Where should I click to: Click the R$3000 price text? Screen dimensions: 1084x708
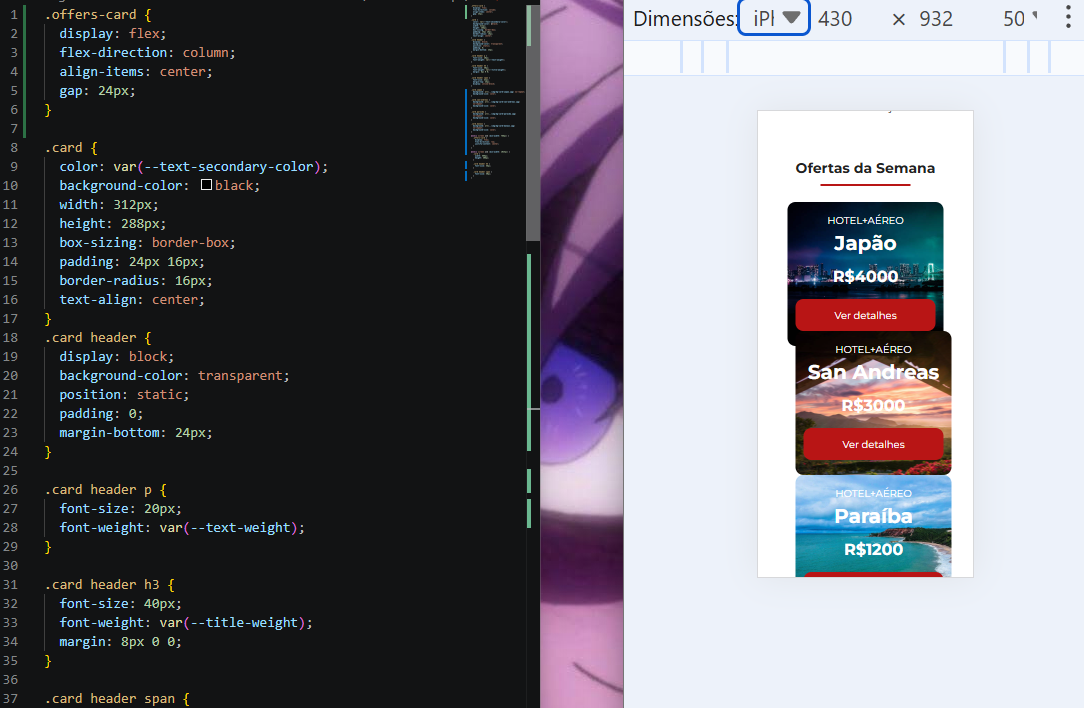873,406
